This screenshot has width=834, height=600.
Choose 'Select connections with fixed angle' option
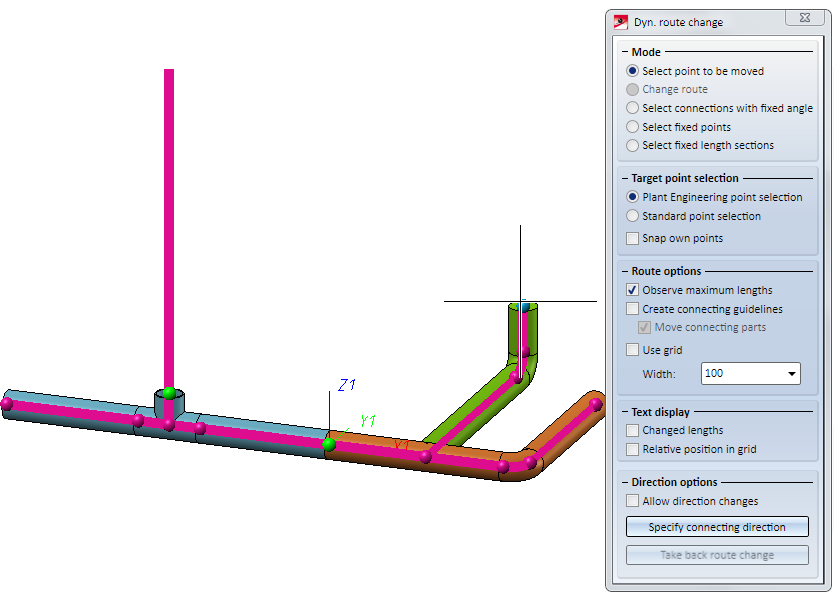(x=632, y=108)
